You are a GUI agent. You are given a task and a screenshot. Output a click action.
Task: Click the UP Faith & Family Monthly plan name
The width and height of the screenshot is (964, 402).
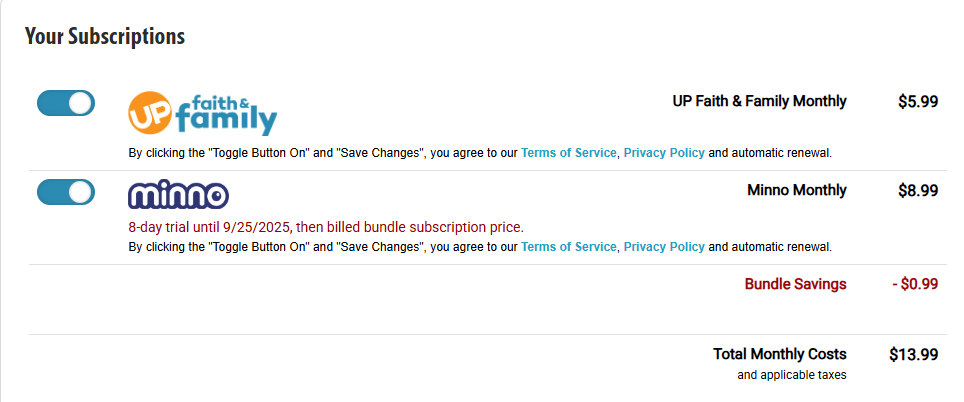coord(759,101)
